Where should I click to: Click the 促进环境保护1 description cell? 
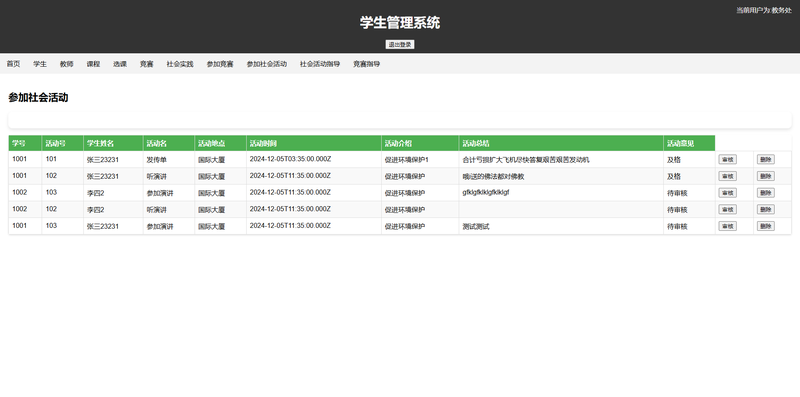(420, 160)
